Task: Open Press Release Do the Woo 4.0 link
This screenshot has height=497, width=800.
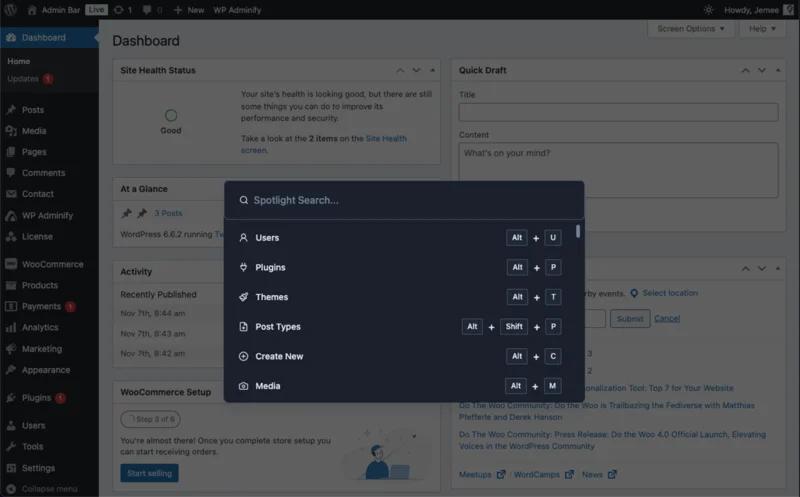Action: [612, 440]
